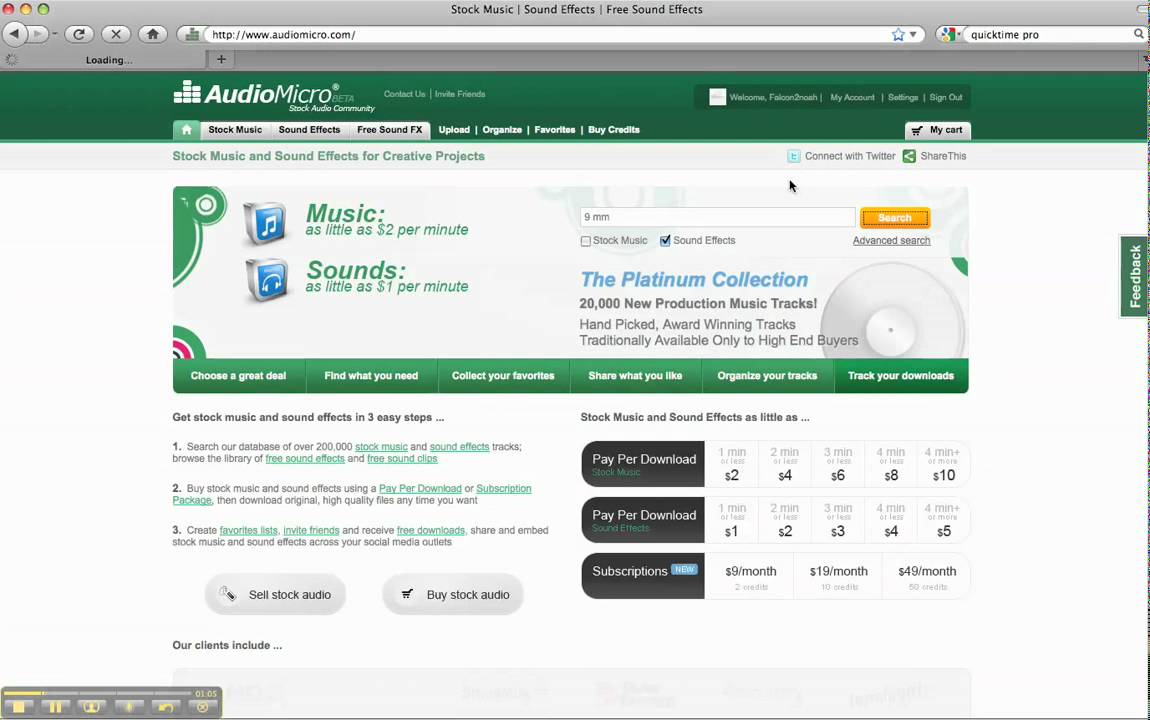Open the Sound Effects tab
The width and height of the screenshot is (1150, 720).
pyautogui.click(x=309, y=130)
